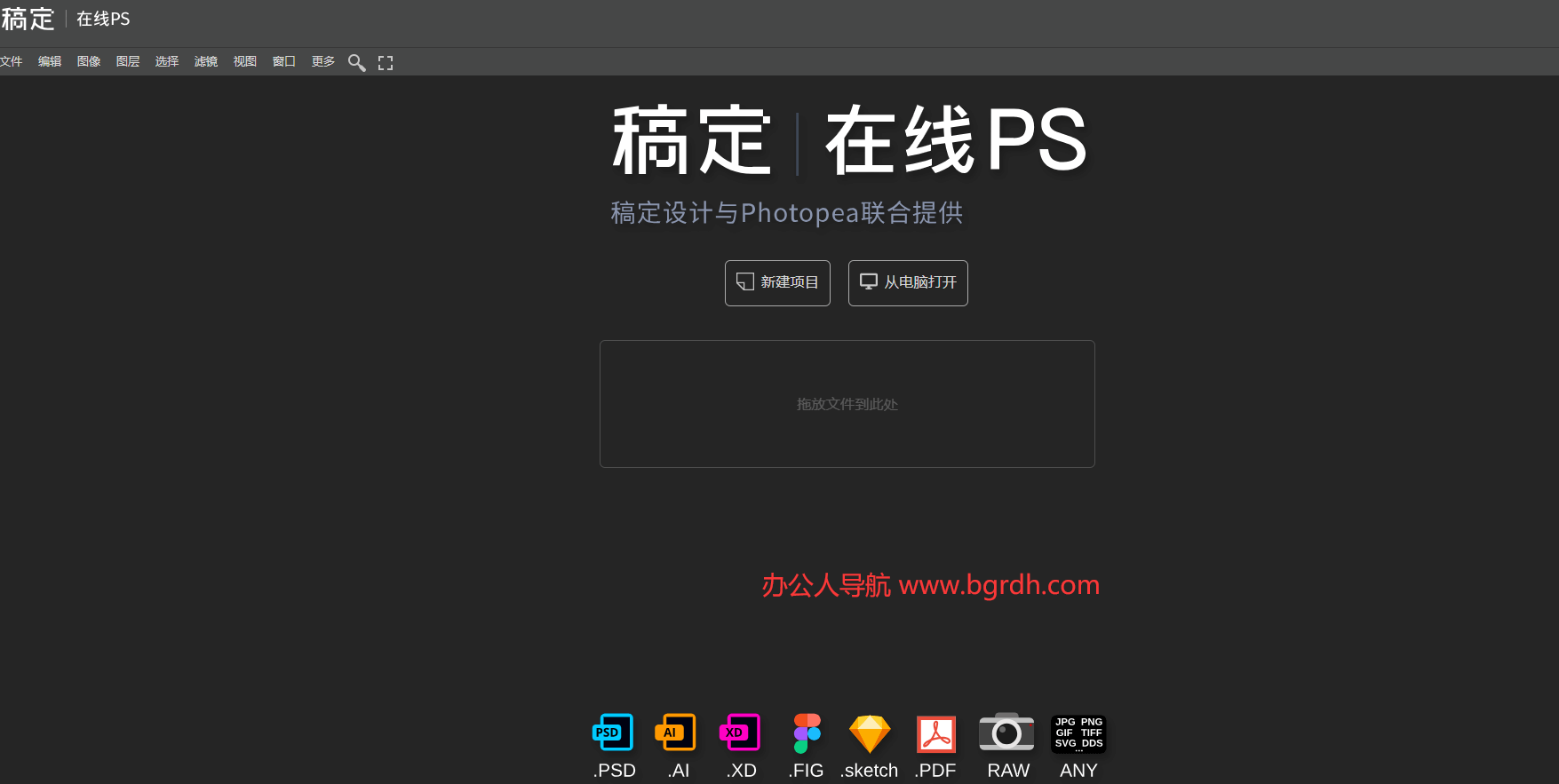Image resolution: width=1559 pixels, height=784 pixels.
Task: Open the 窗口 menu
Action: coord(284,61)
